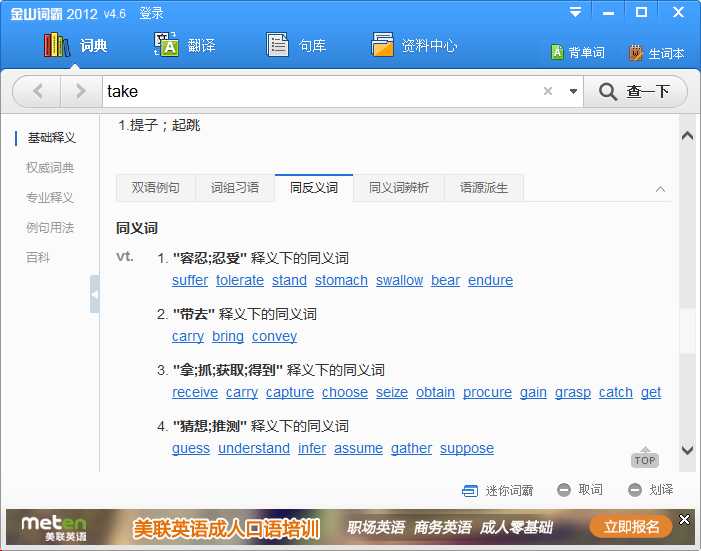This screenshot has height=551, width=701.
Task: Open the synonym link procure
Action: (x=487, y=392)
